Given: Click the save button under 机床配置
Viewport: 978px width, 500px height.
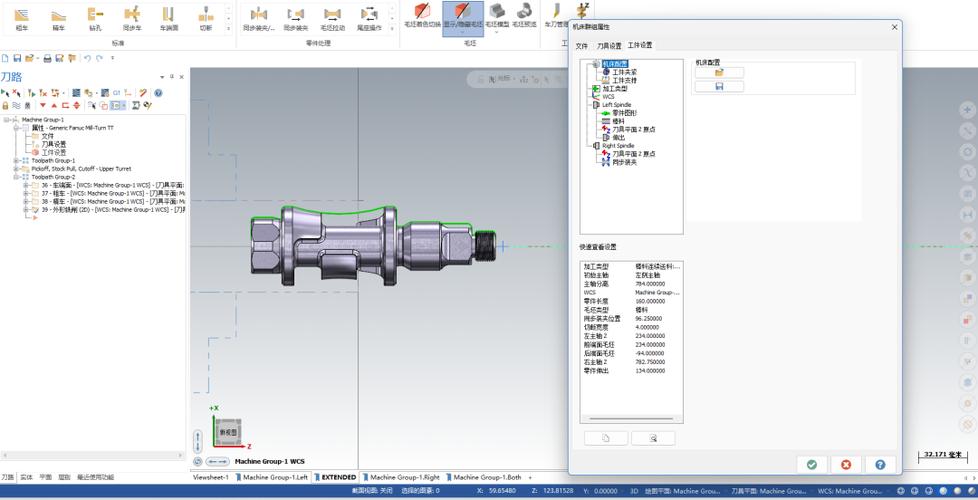Looking at the screenshot, I should [719, 87].
